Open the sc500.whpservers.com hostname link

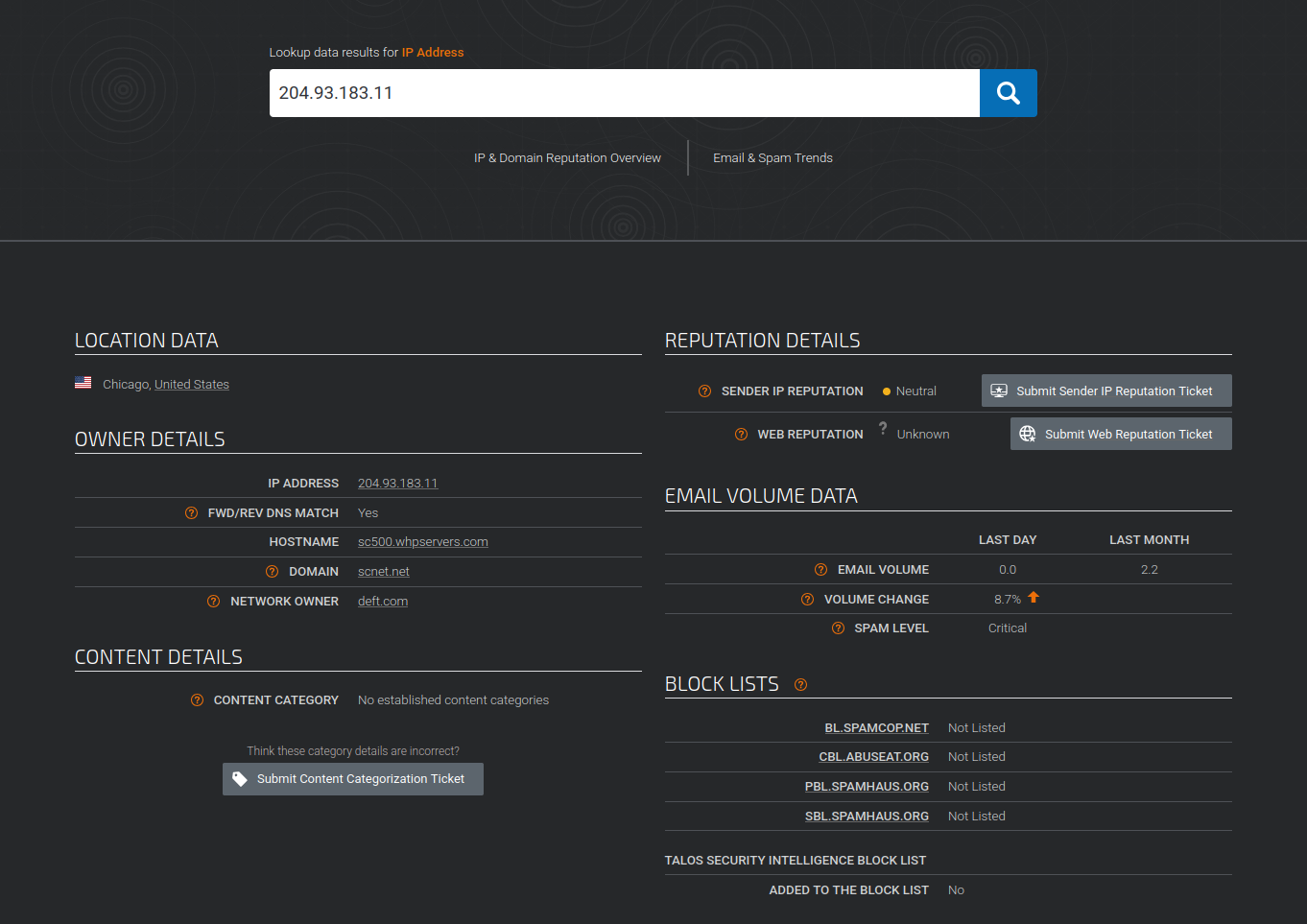click(x=422, y=541)
